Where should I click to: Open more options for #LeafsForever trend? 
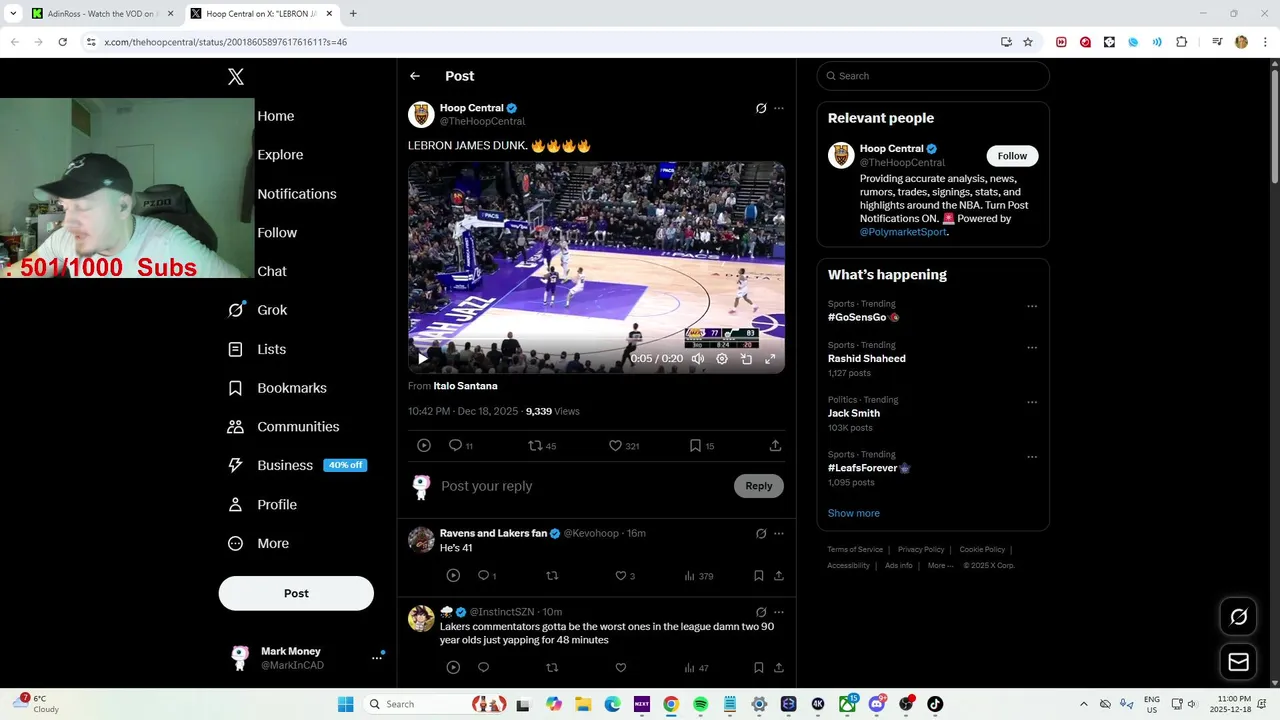click(1032, 457)
